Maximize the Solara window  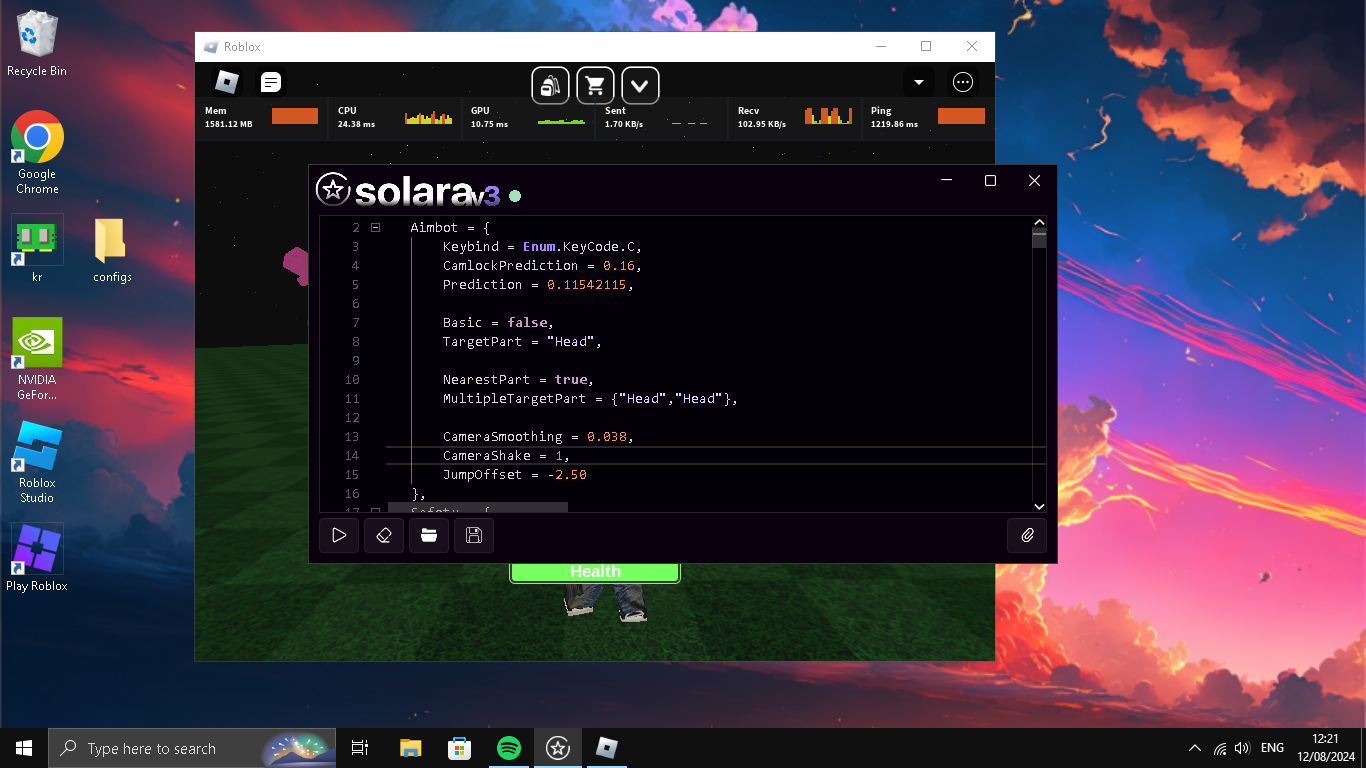[x=990, y=181]
